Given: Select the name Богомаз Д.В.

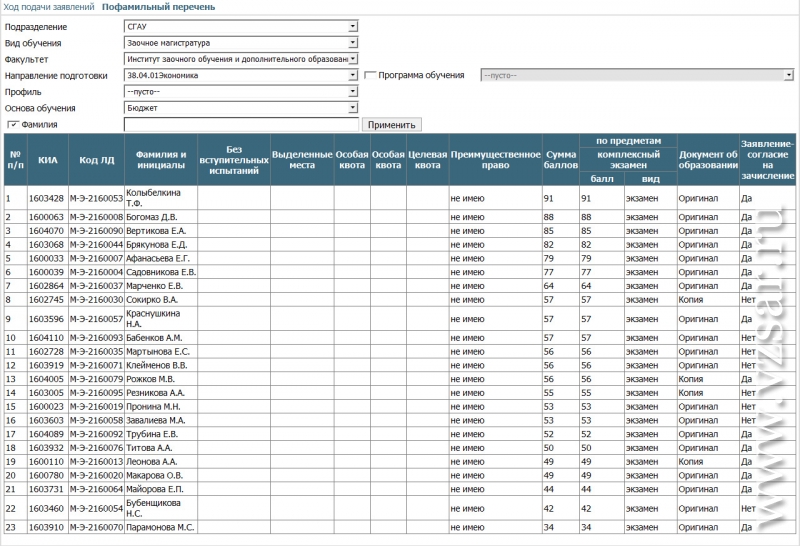Looking at the screenshot, I should point(152,217).
